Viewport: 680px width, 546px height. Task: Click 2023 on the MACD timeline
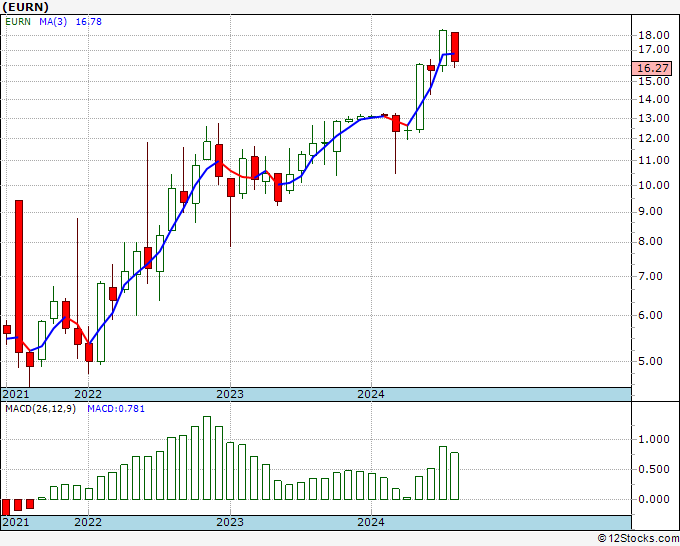pos(230,522)
